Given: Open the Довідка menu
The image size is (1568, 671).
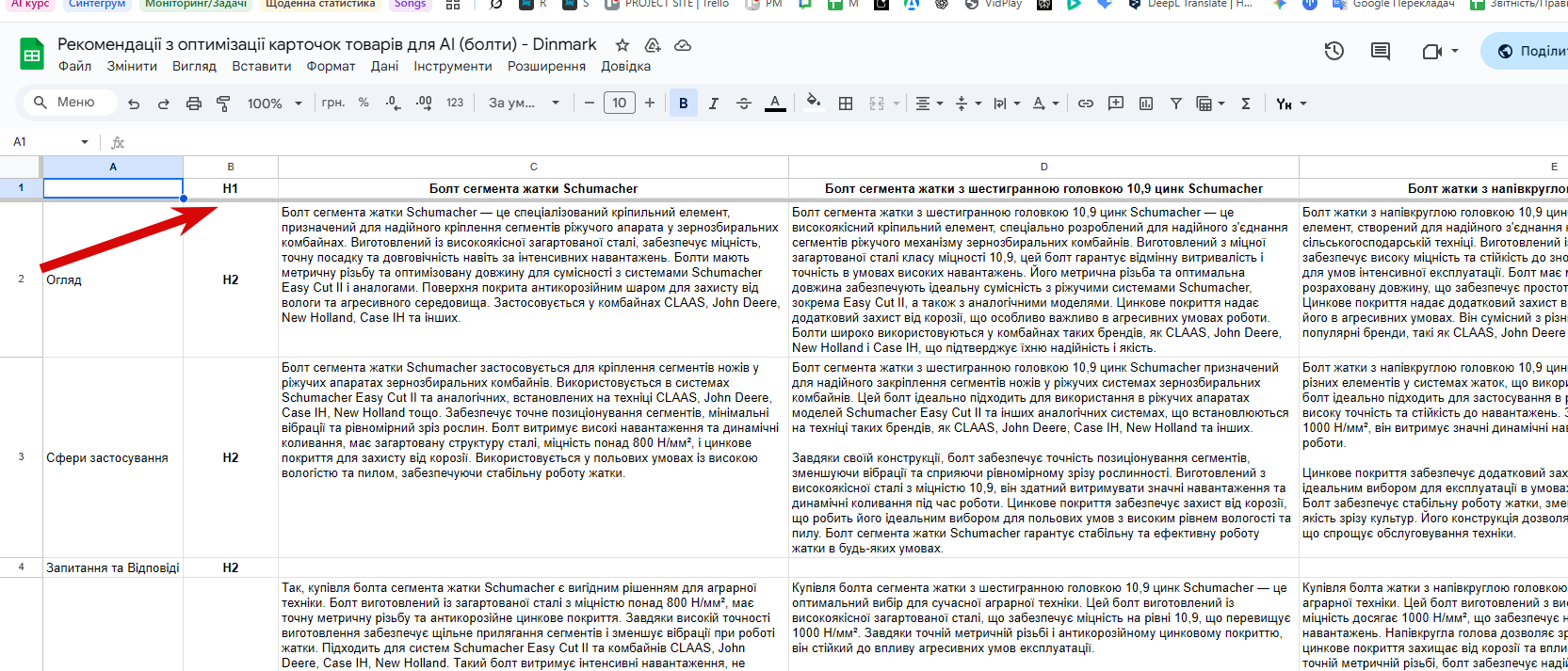Looking at the screenshot, I should click(x=626, y=66).
